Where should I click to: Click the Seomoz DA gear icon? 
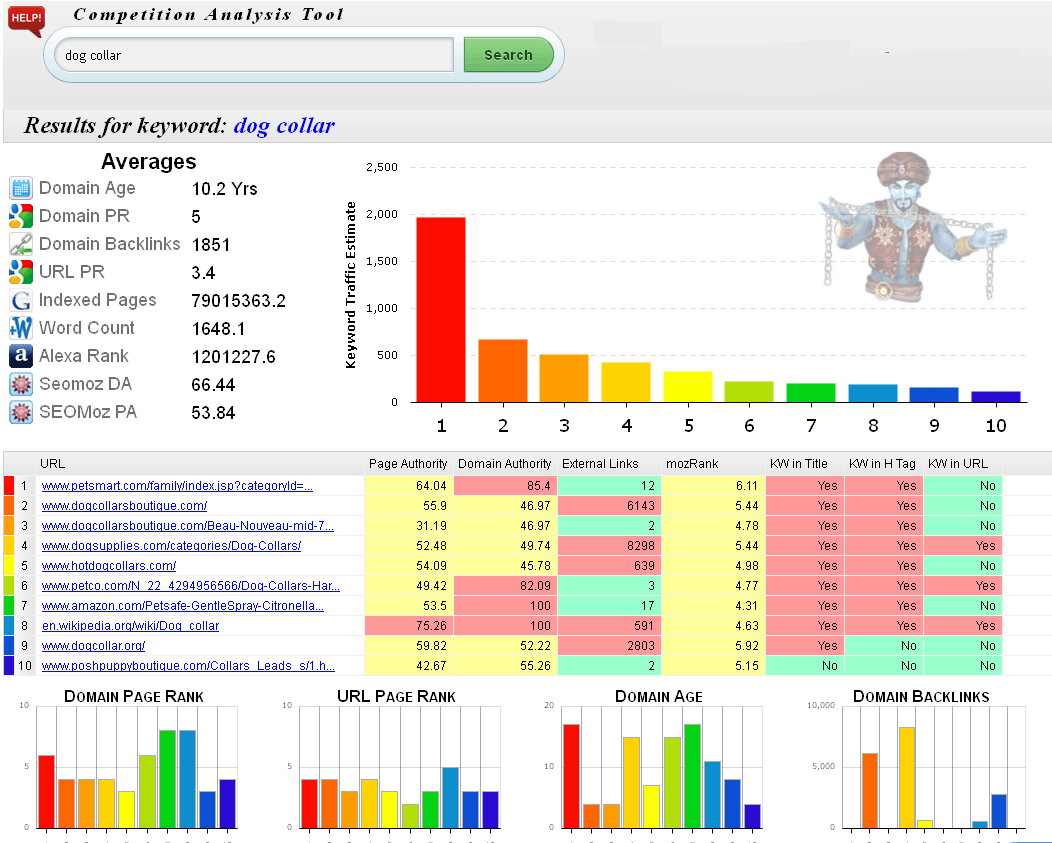coord(21,384)
